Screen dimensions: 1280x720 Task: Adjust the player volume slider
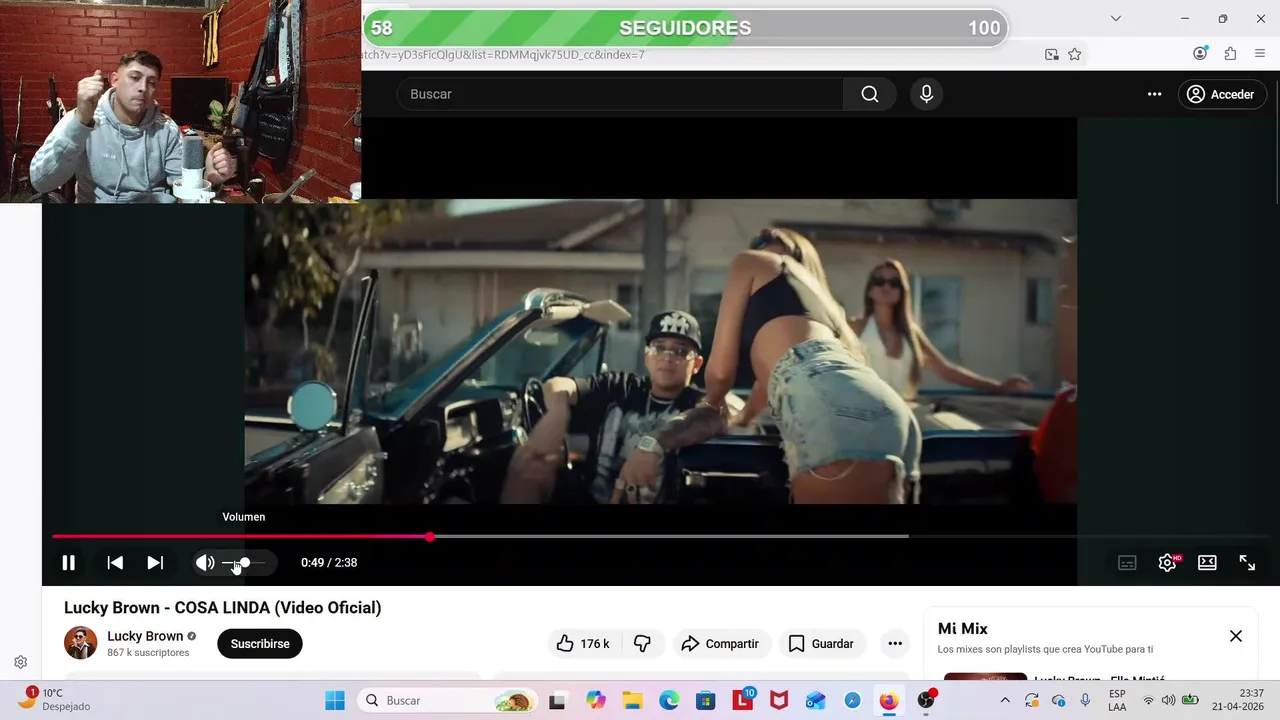click(x=244, y=563)
